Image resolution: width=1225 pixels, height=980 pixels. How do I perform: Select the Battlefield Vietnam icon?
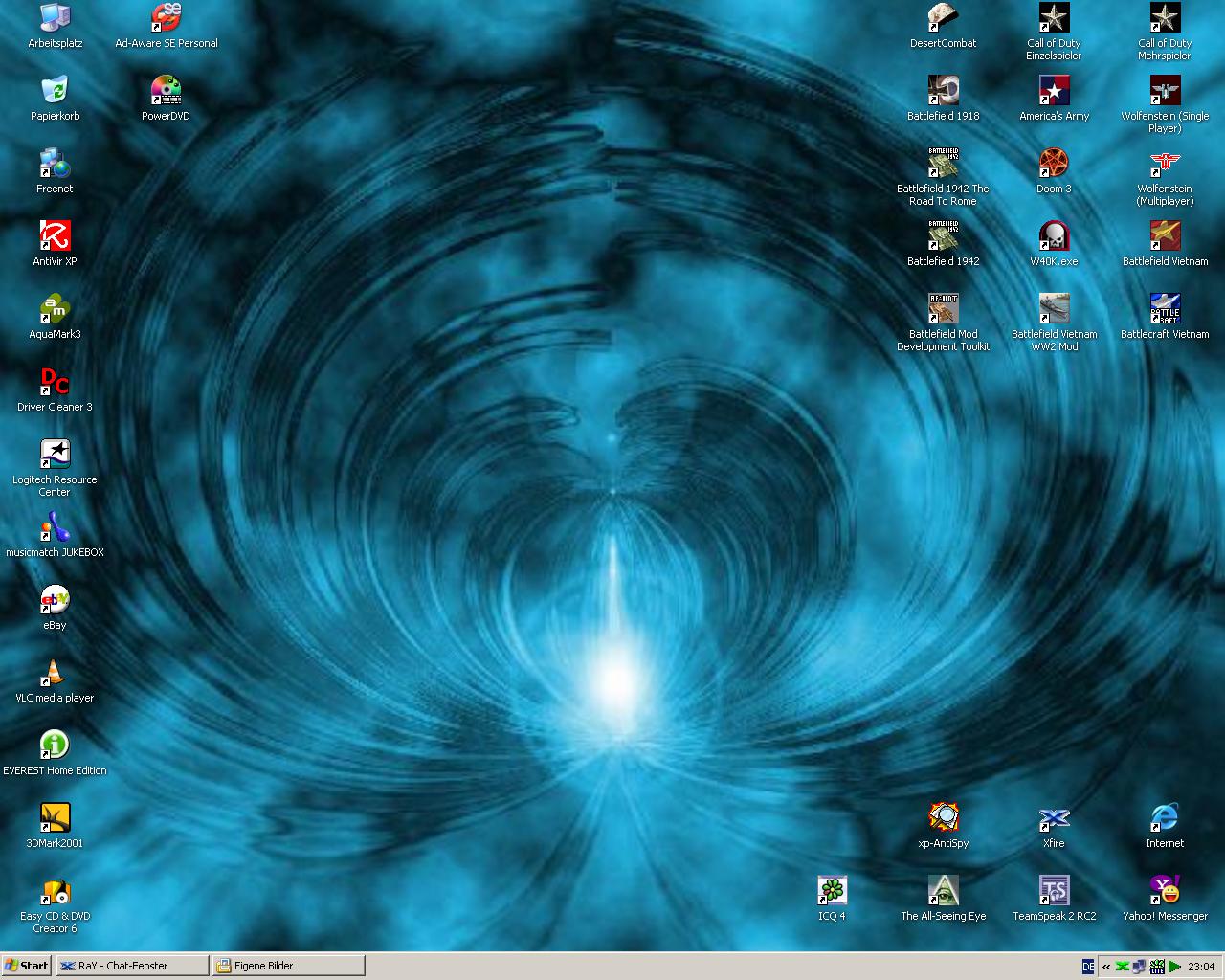click(x=1165, y=237)
